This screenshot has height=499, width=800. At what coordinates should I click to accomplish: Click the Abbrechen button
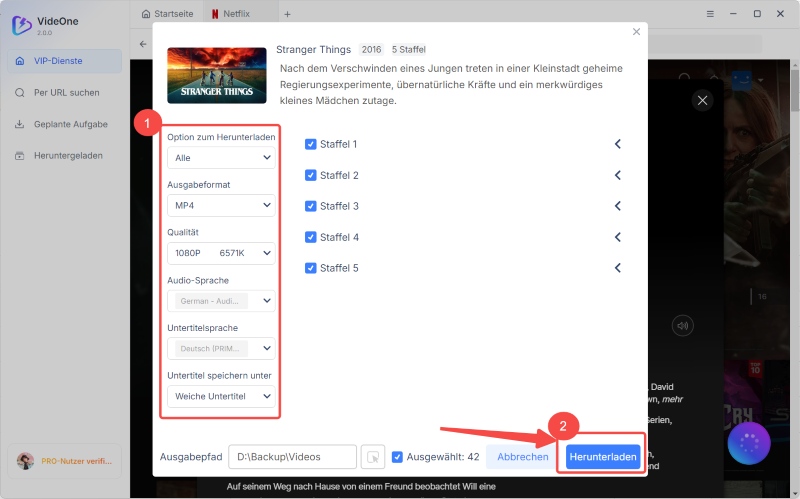tap(522, 457)
